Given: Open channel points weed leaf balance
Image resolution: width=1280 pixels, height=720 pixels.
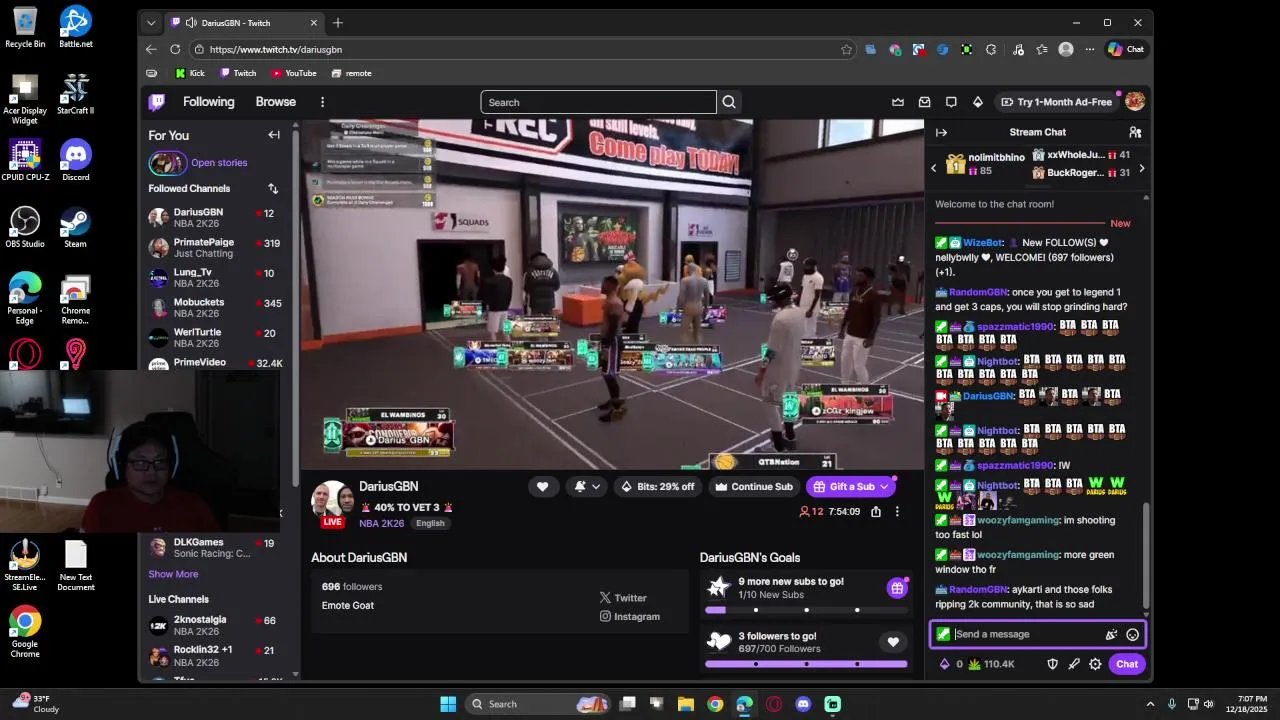Looking at the screenshot, I should click(991, 664).
